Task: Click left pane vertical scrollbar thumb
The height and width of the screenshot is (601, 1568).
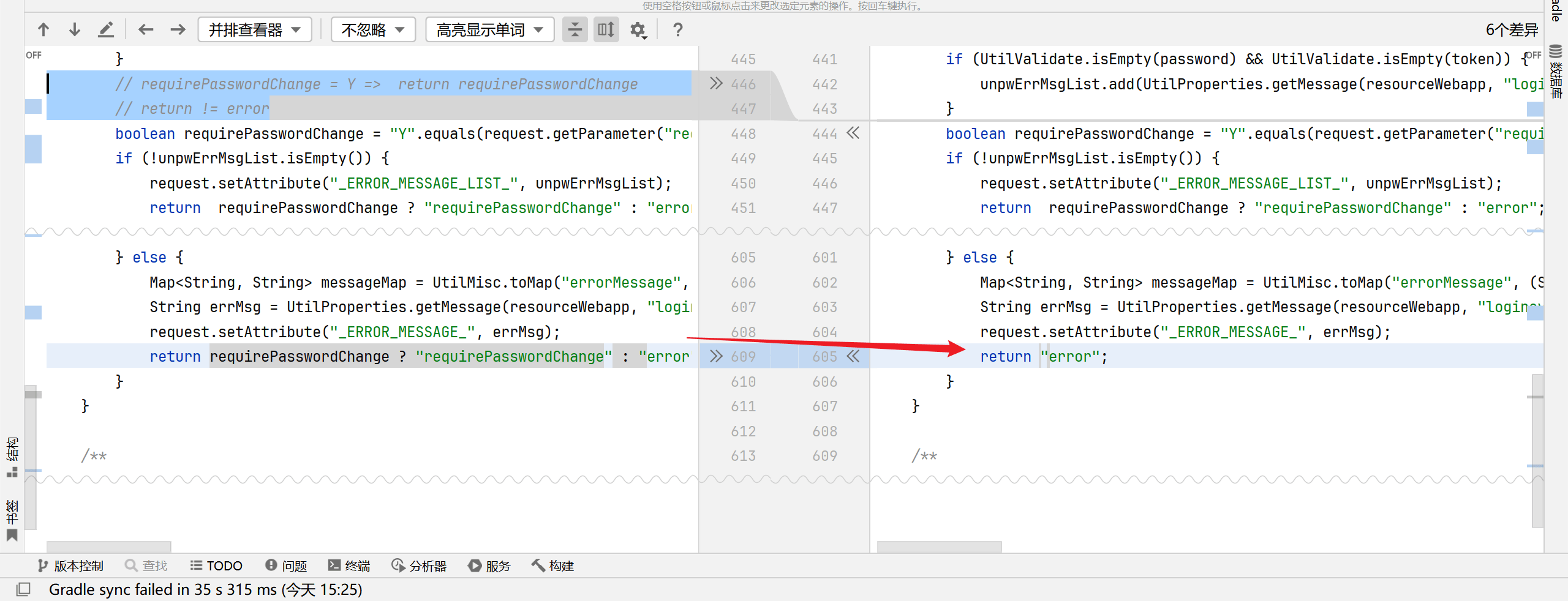Action: coord(31,457)
